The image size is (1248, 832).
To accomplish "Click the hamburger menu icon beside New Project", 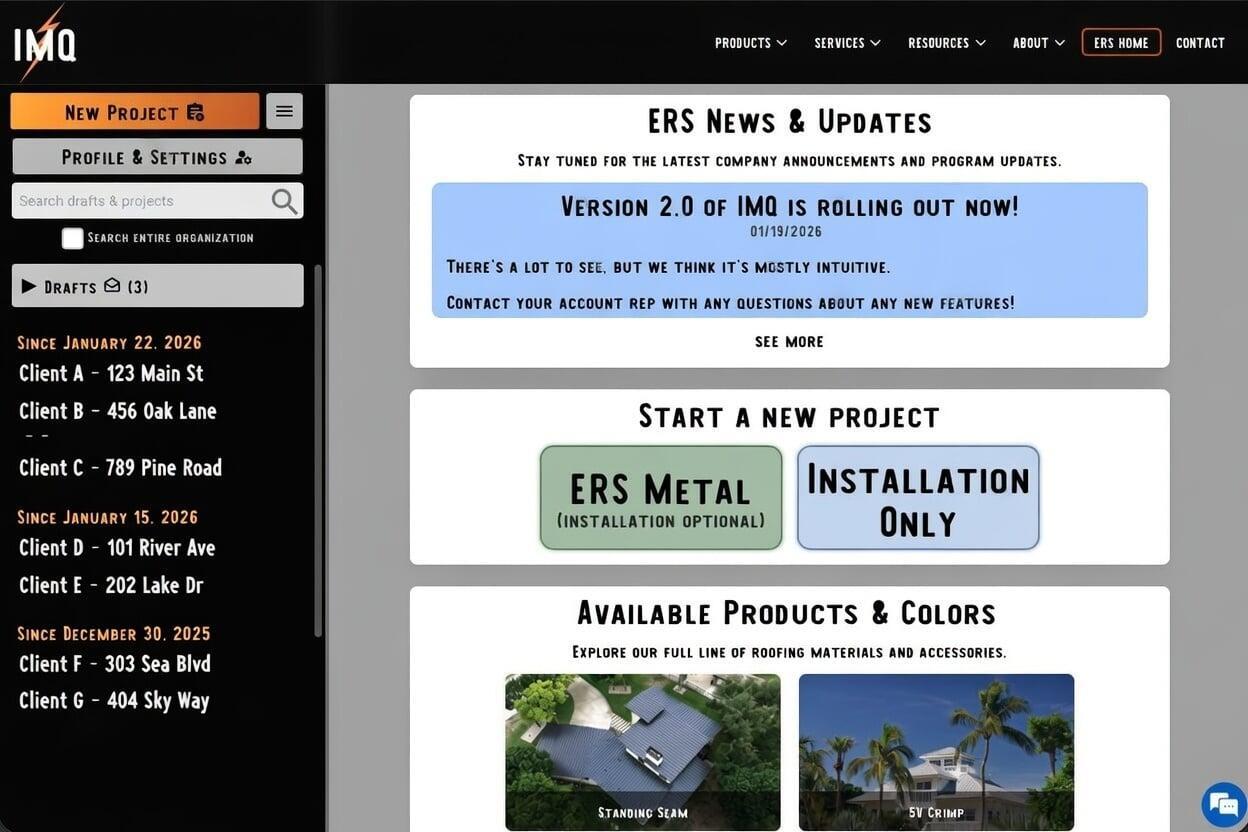I will [284, 110].
